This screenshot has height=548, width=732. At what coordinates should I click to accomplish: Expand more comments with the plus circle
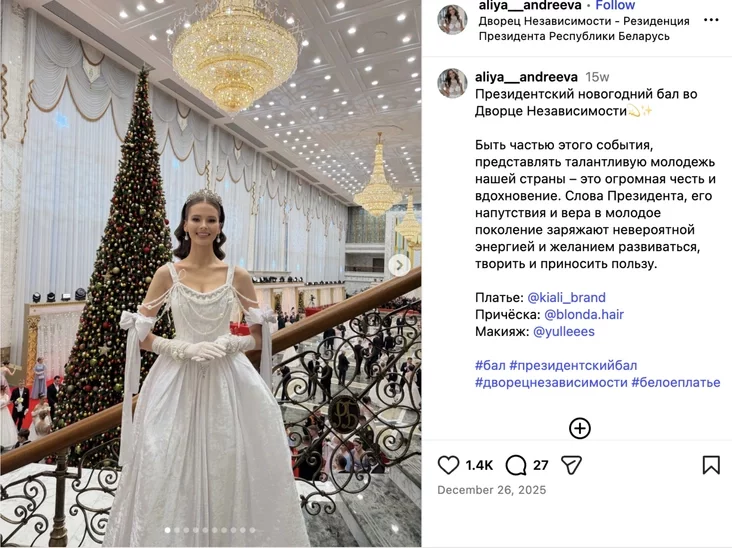point(580,428)
